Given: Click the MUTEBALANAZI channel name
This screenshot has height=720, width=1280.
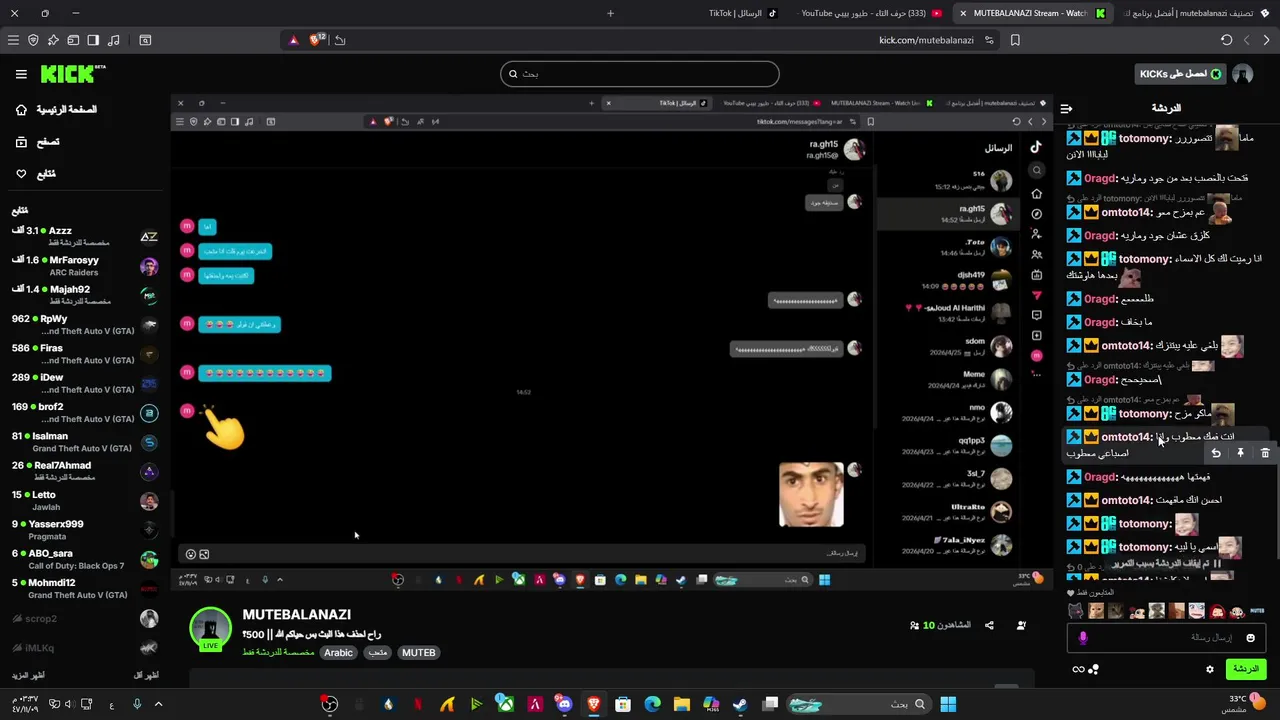Looking at the screenshot, I should [297, 614].
